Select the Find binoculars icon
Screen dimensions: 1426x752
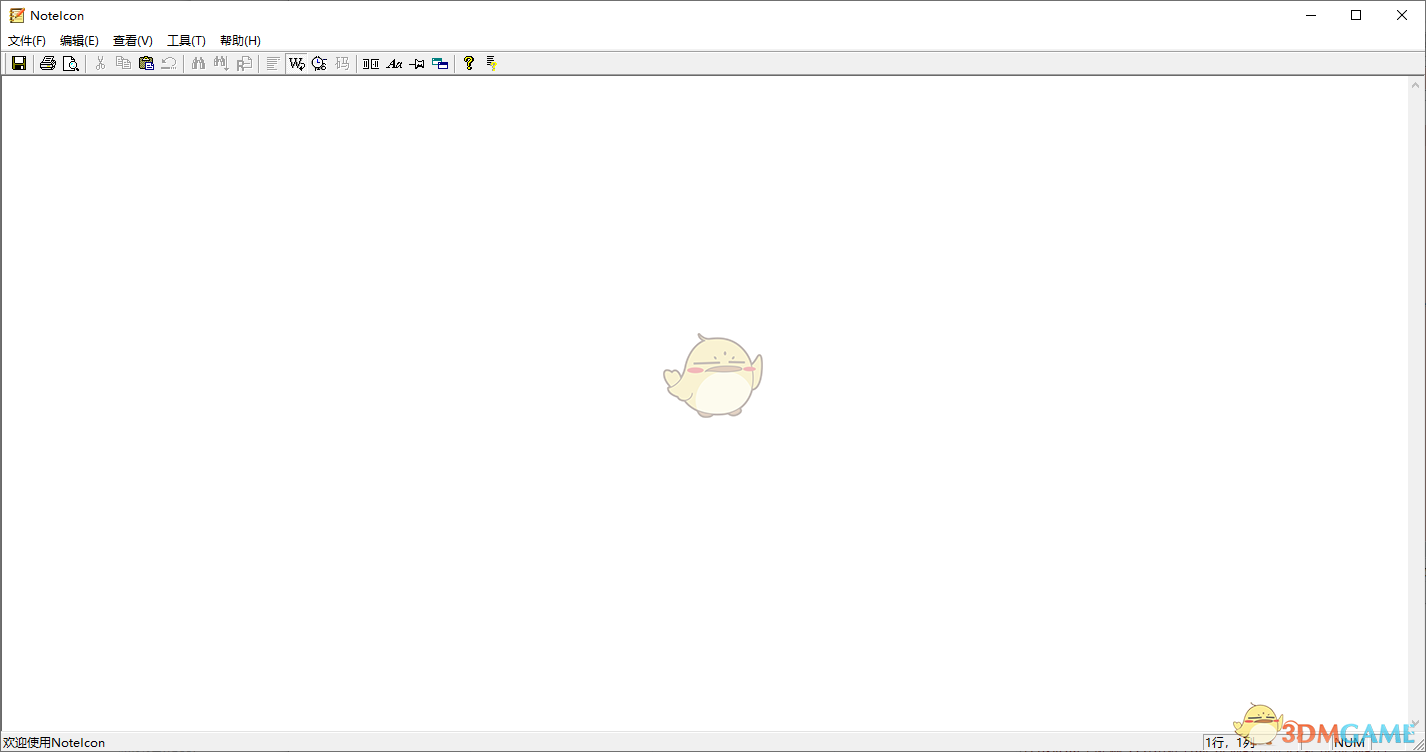pos(197,63)
